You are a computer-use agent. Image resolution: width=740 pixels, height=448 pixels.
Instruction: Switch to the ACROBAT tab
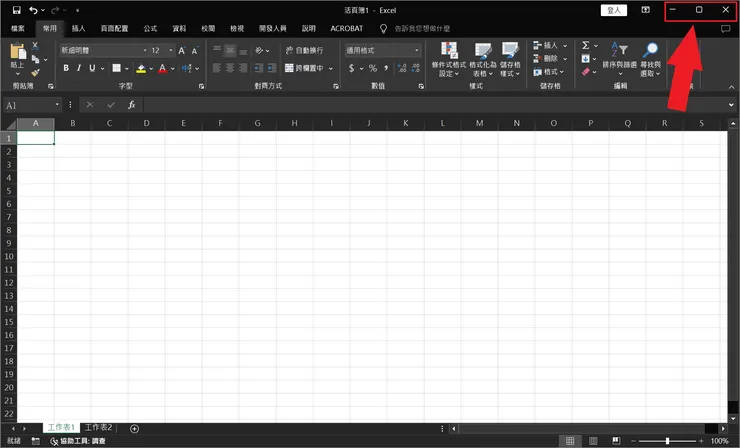click(347, 29)
